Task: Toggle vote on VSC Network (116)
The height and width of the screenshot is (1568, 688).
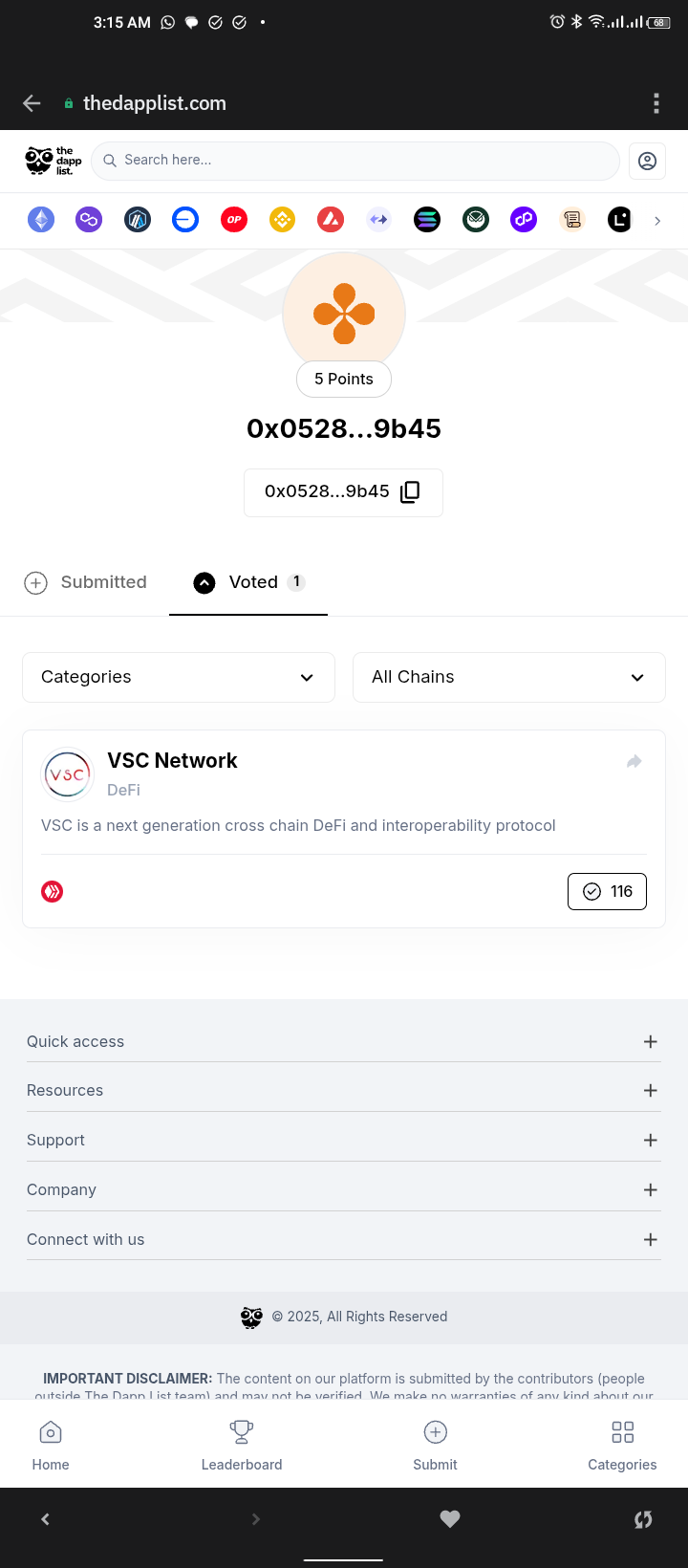Action: tap(607, 891)
